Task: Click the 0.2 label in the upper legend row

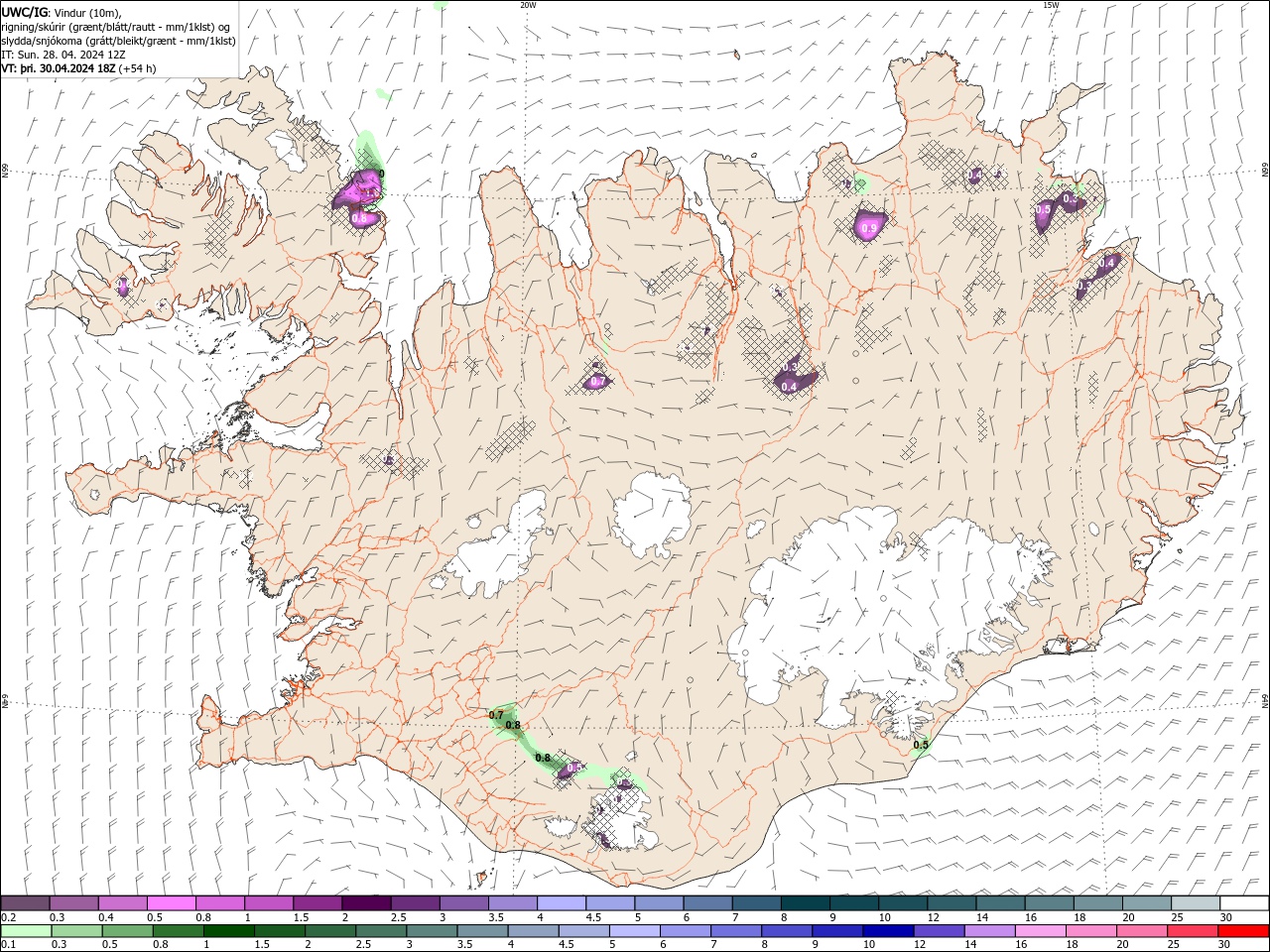Action: [x=9, y=917]
